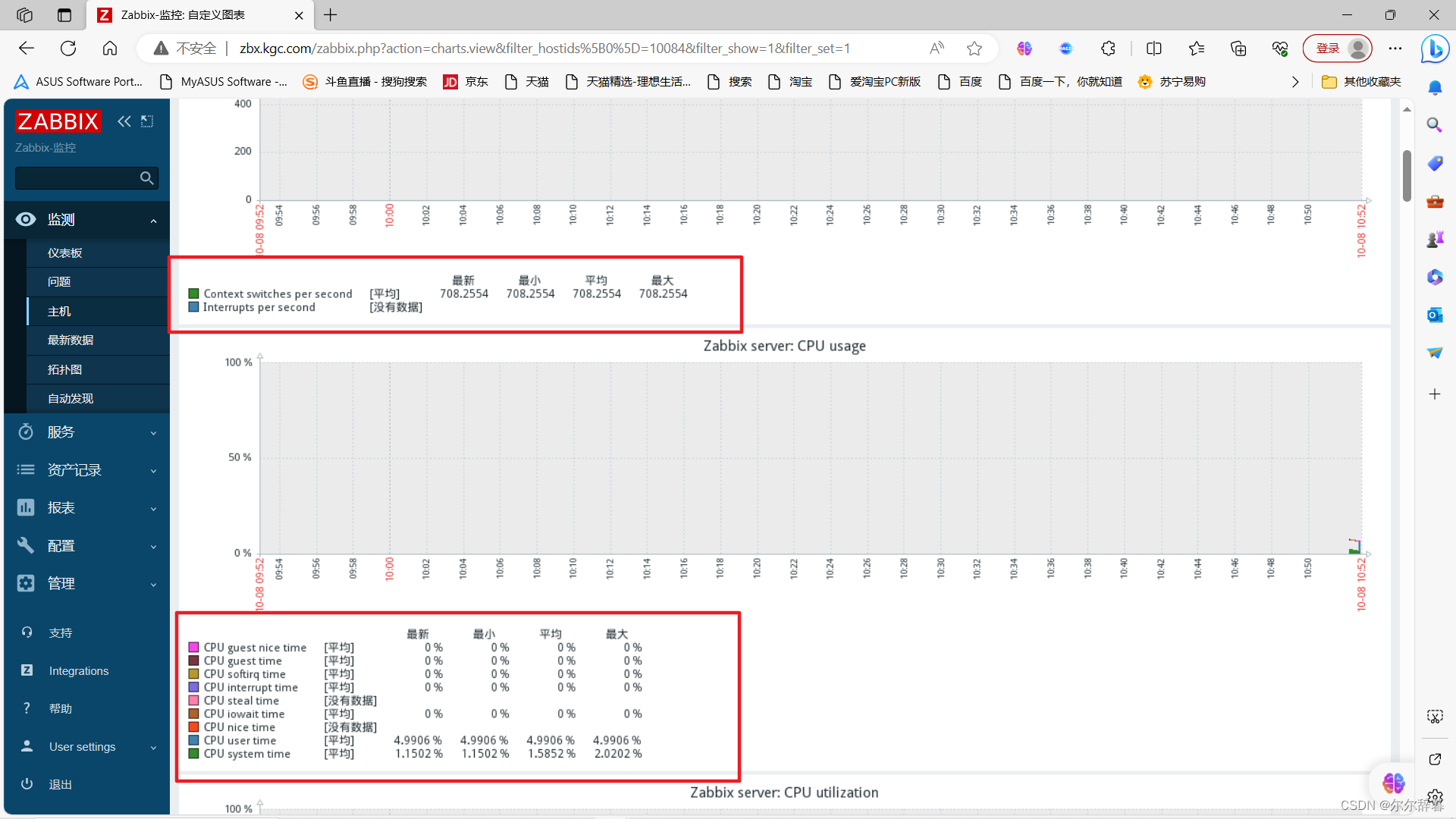Click the address bar URL
This screenshot has width=1456, height=819.
[x=544, y=49]
